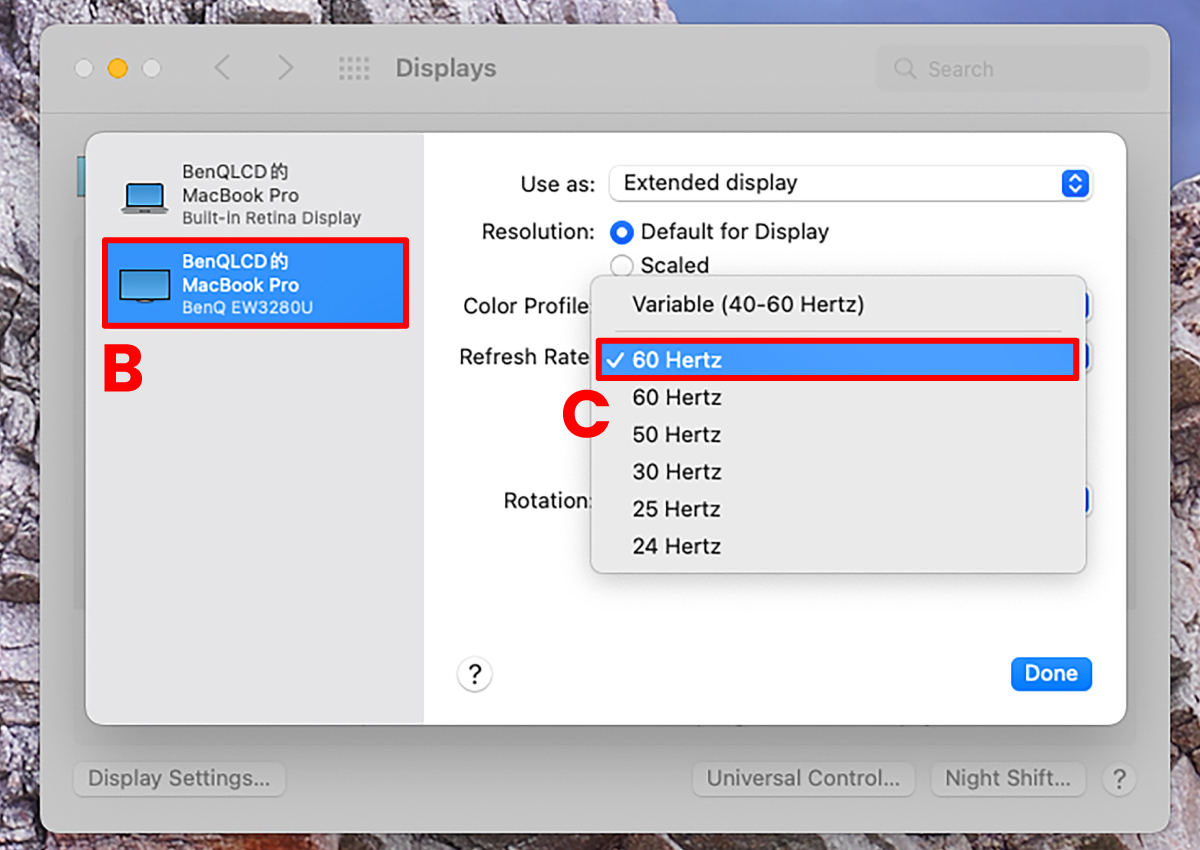Click the help icon near Night Shift
The image size is (1200, 850).
pyautogui.click(x=1118, y=779)
